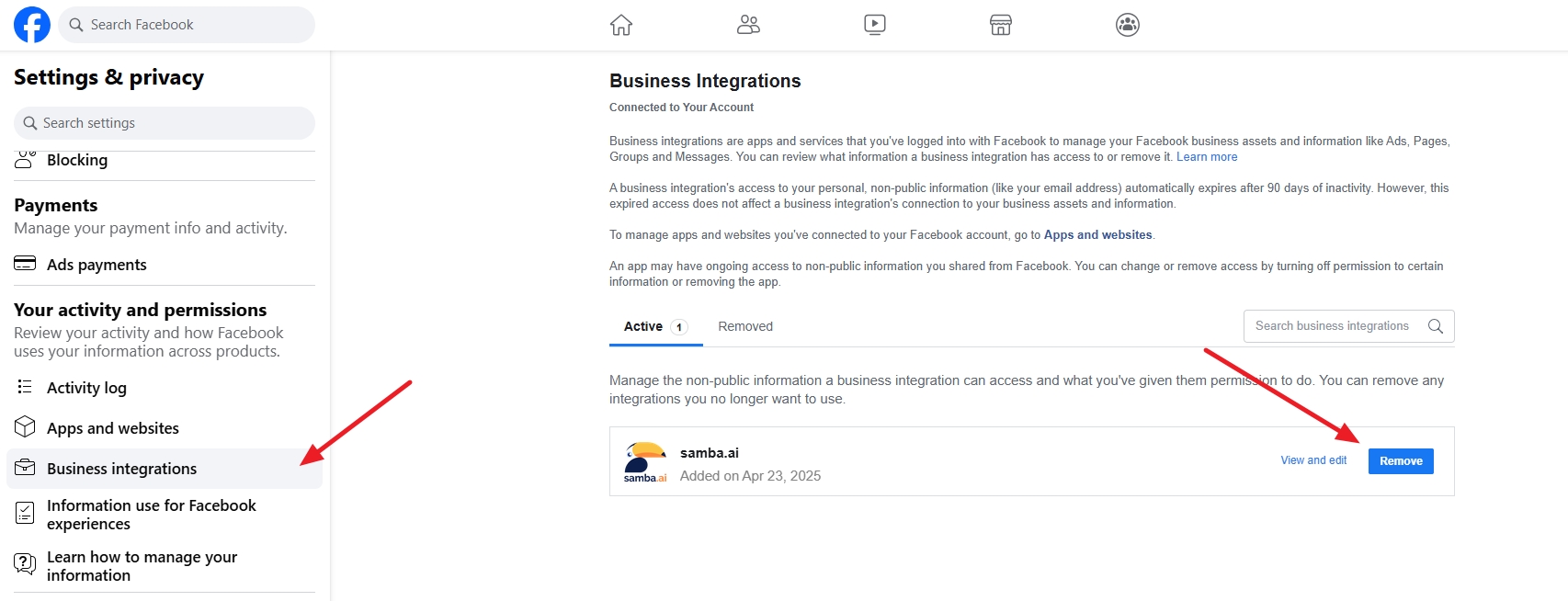The width and height of the screenshot is (1568, 601).
Task: Open the Marketplace icon
Action: [x=1001, y=25]
